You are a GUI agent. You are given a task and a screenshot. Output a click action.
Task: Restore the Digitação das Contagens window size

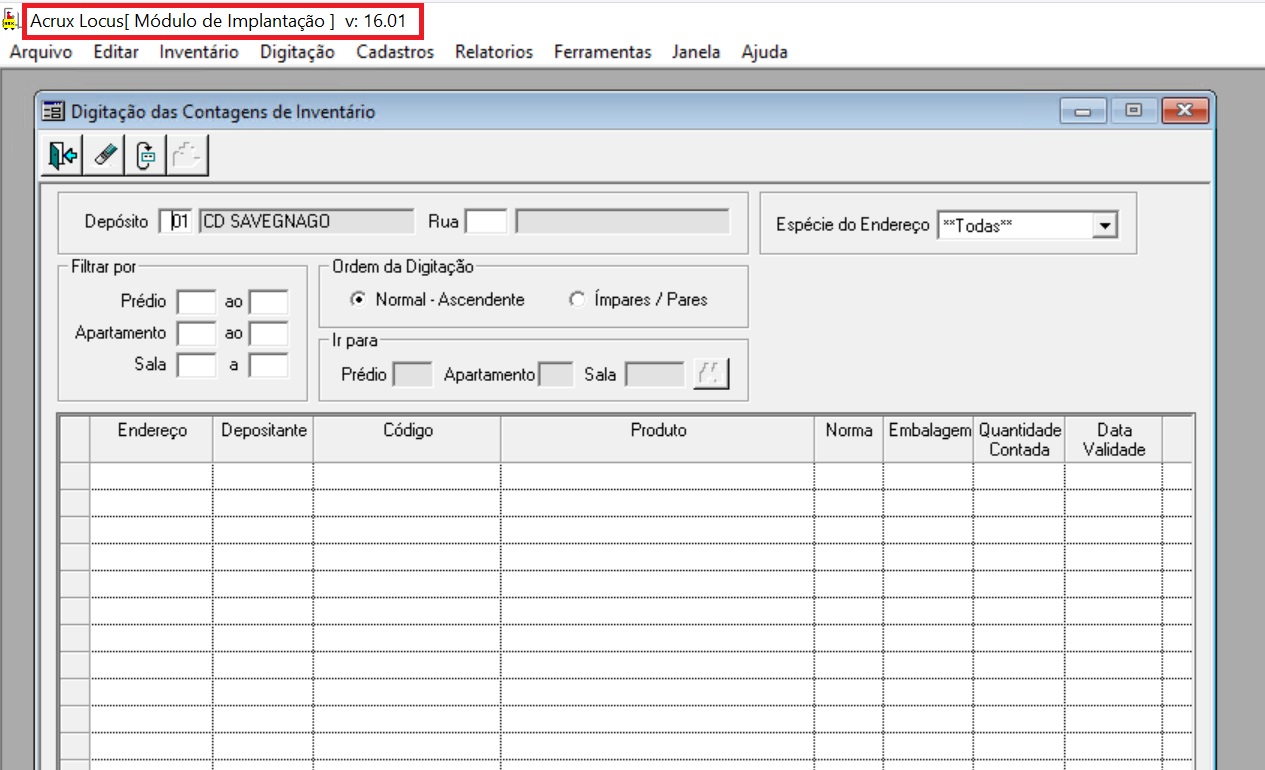coord(1133,110)
